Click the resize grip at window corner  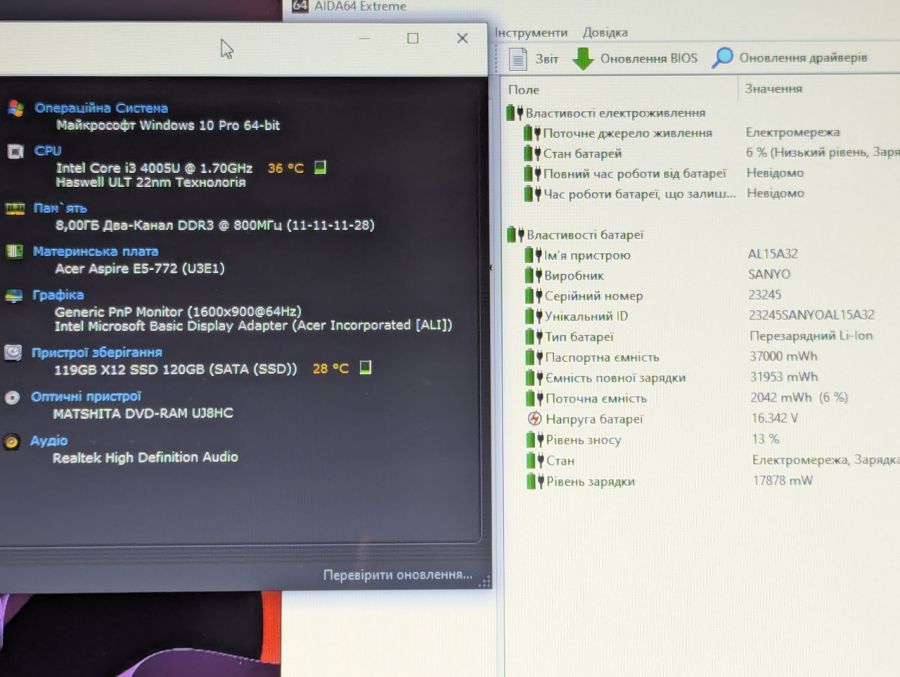pos(484,582)
